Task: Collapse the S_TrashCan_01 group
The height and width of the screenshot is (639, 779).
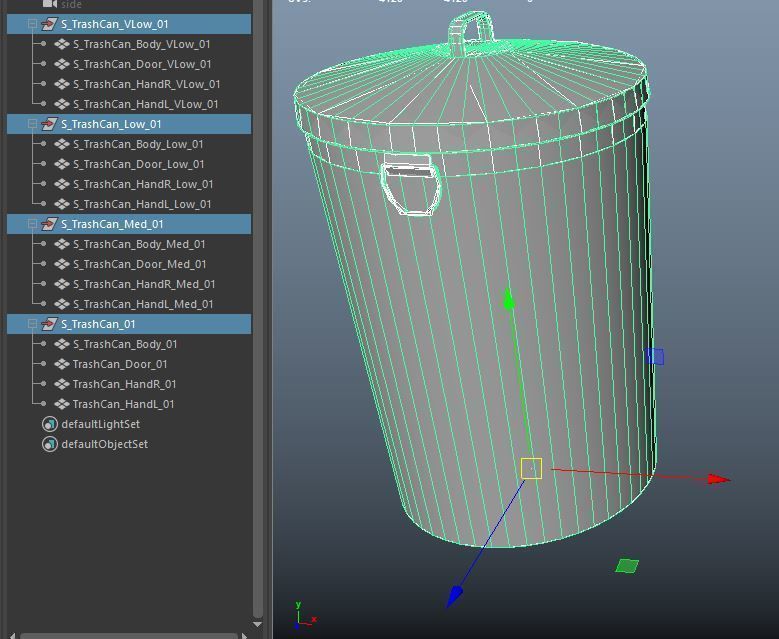Action: pos(32,324)
